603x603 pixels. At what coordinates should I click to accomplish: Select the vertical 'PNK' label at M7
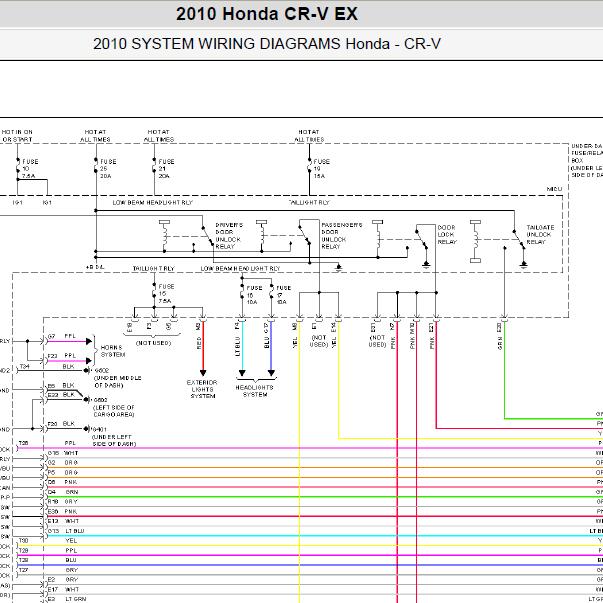coord(393,343)
